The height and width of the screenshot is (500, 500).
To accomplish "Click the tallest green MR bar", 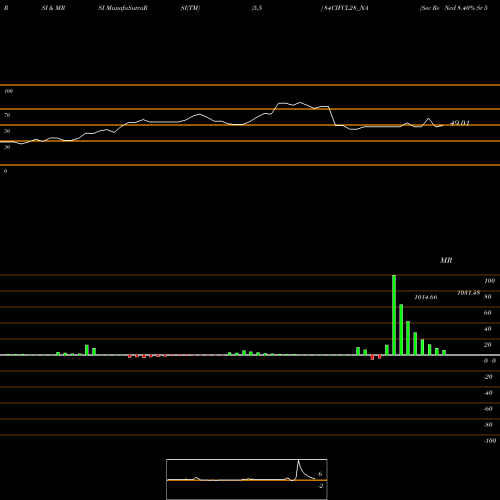I will 394,315.
